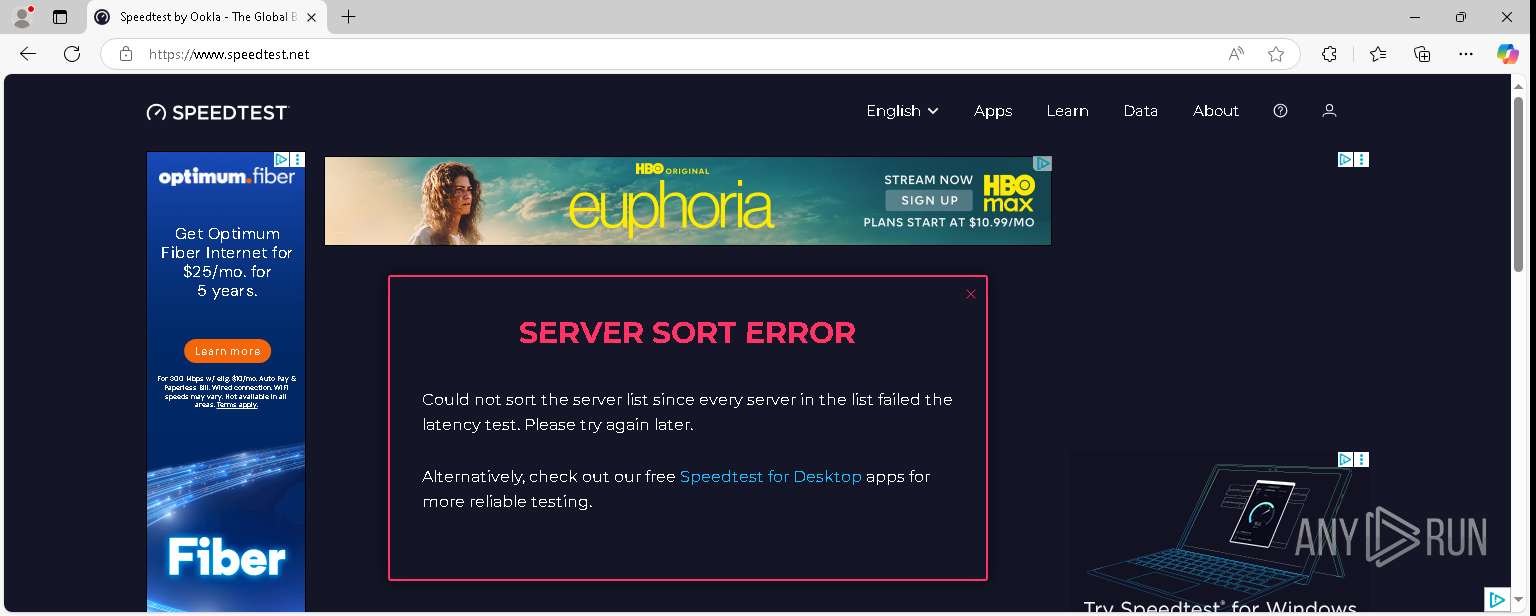Add this page to favorites star
This screenshot has width=1536, height=616.
click(x=1276, y=54)
